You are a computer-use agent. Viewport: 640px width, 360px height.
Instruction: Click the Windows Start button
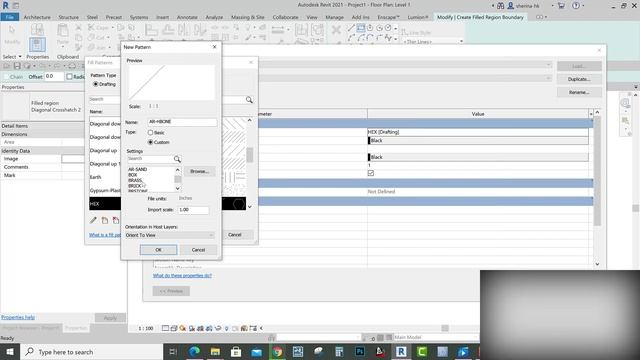tap(10, 351)
